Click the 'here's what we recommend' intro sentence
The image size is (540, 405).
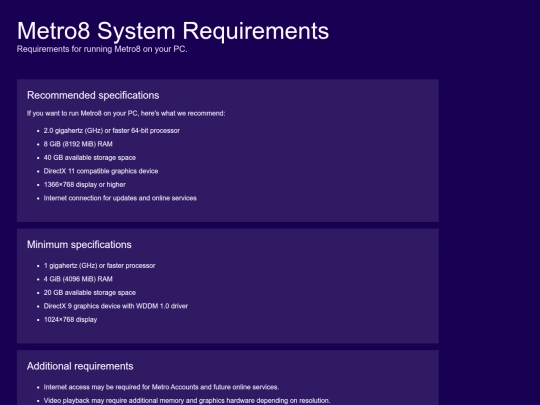[126, 113]
